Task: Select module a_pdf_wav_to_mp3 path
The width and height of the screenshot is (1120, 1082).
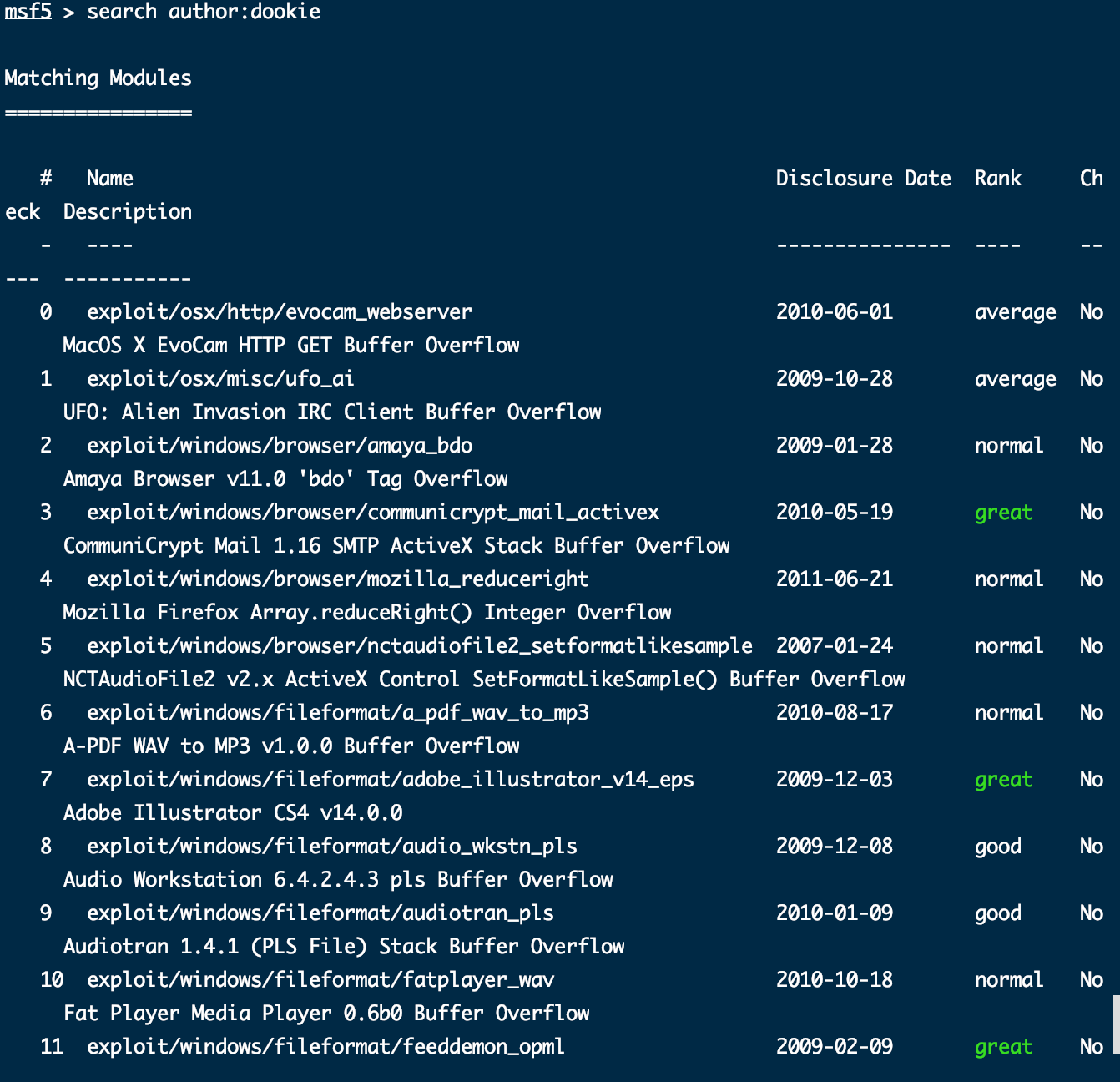Action: pos(338,713)
